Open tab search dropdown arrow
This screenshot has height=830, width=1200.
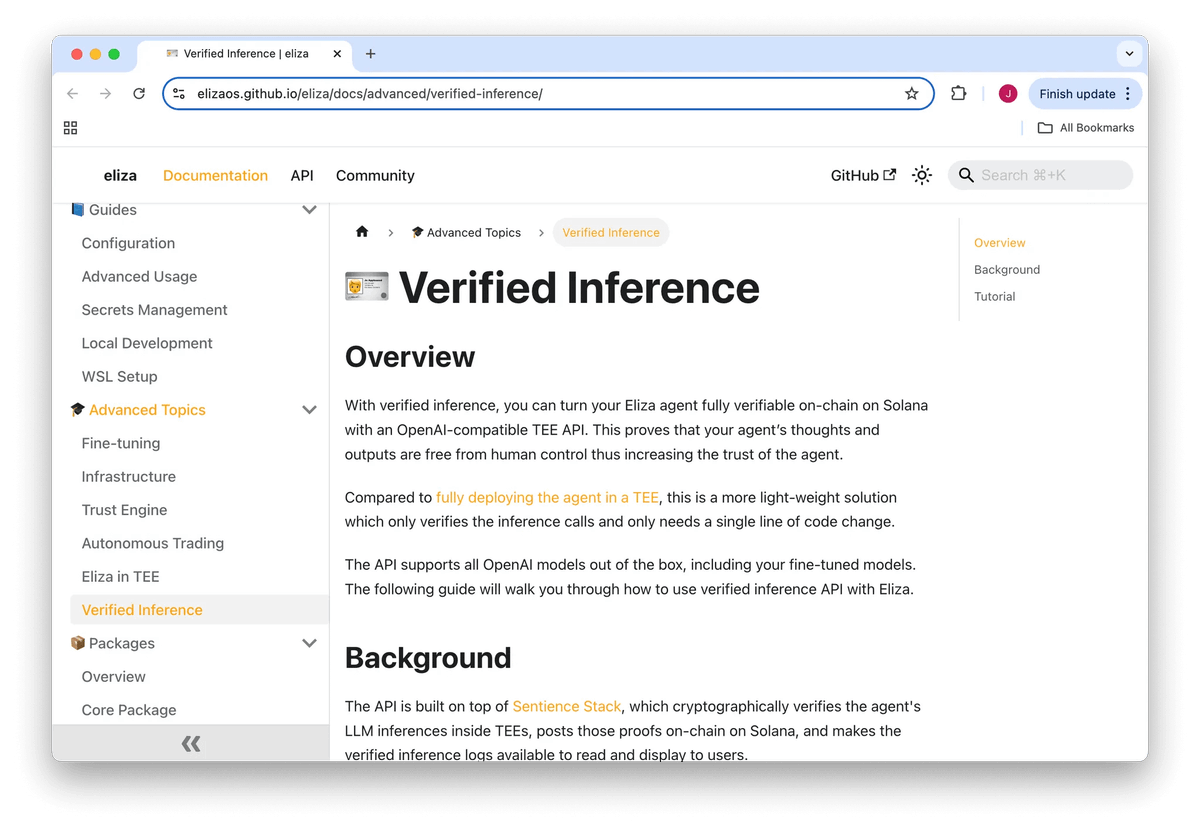pyautogui.click(x=1129, y=54)
